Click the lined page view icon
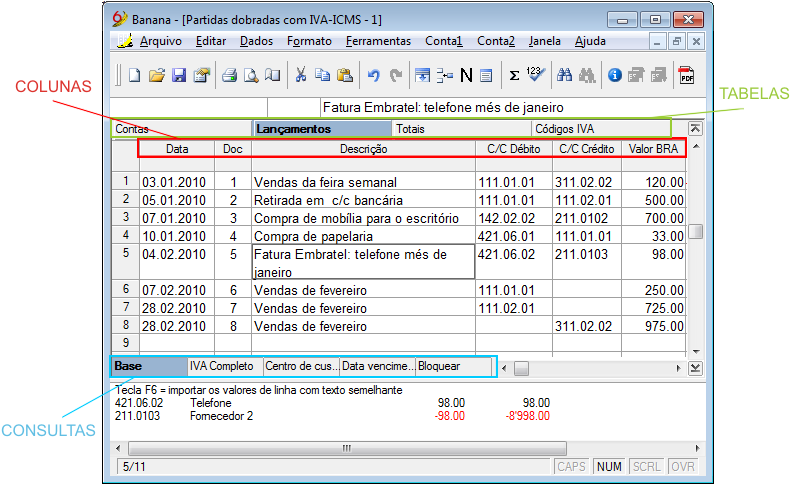Screen dimensions: 800x484 (x=486, y=75)
